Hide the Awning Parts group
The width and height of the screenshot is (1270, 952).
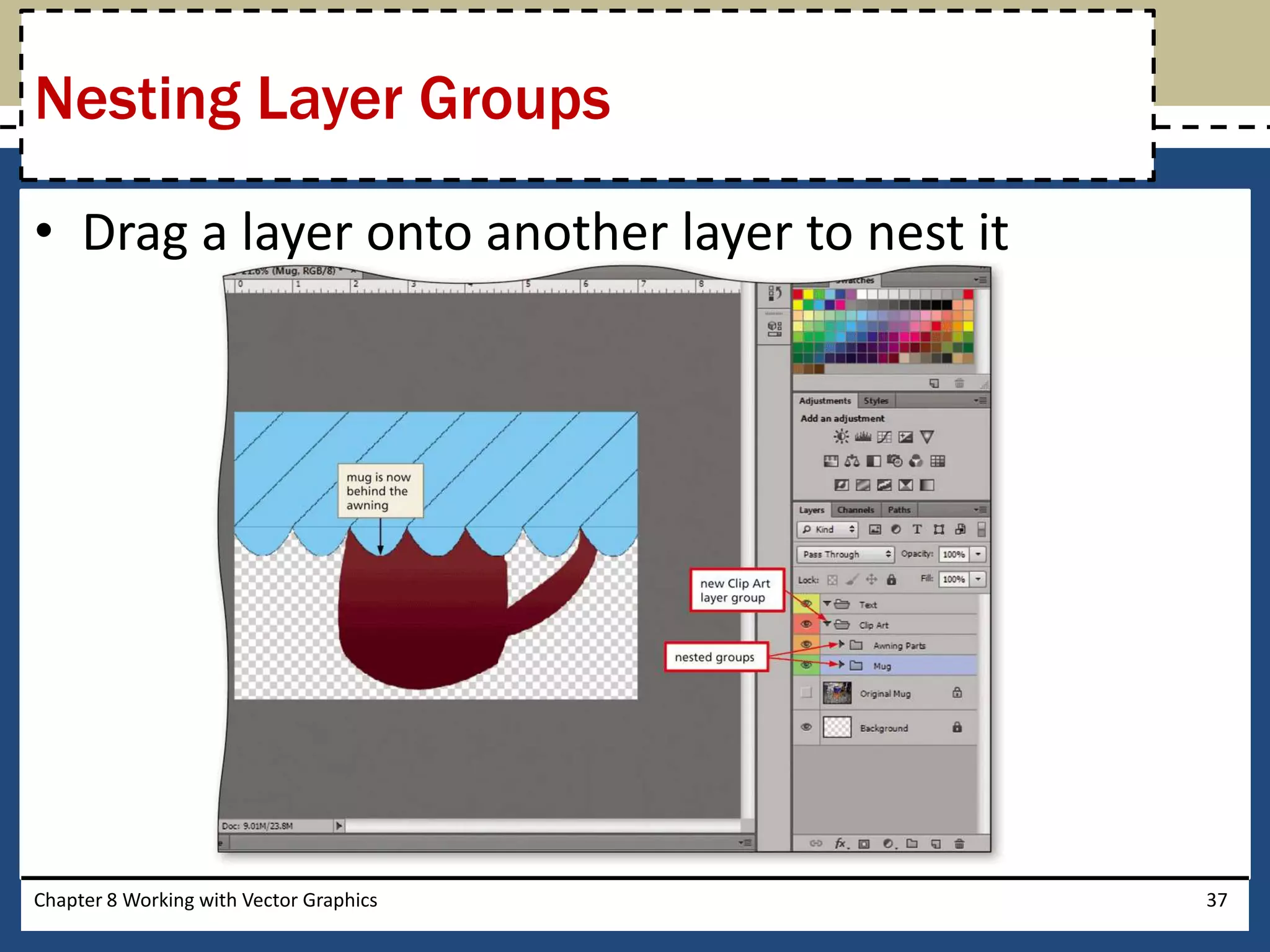coord(806,645)
